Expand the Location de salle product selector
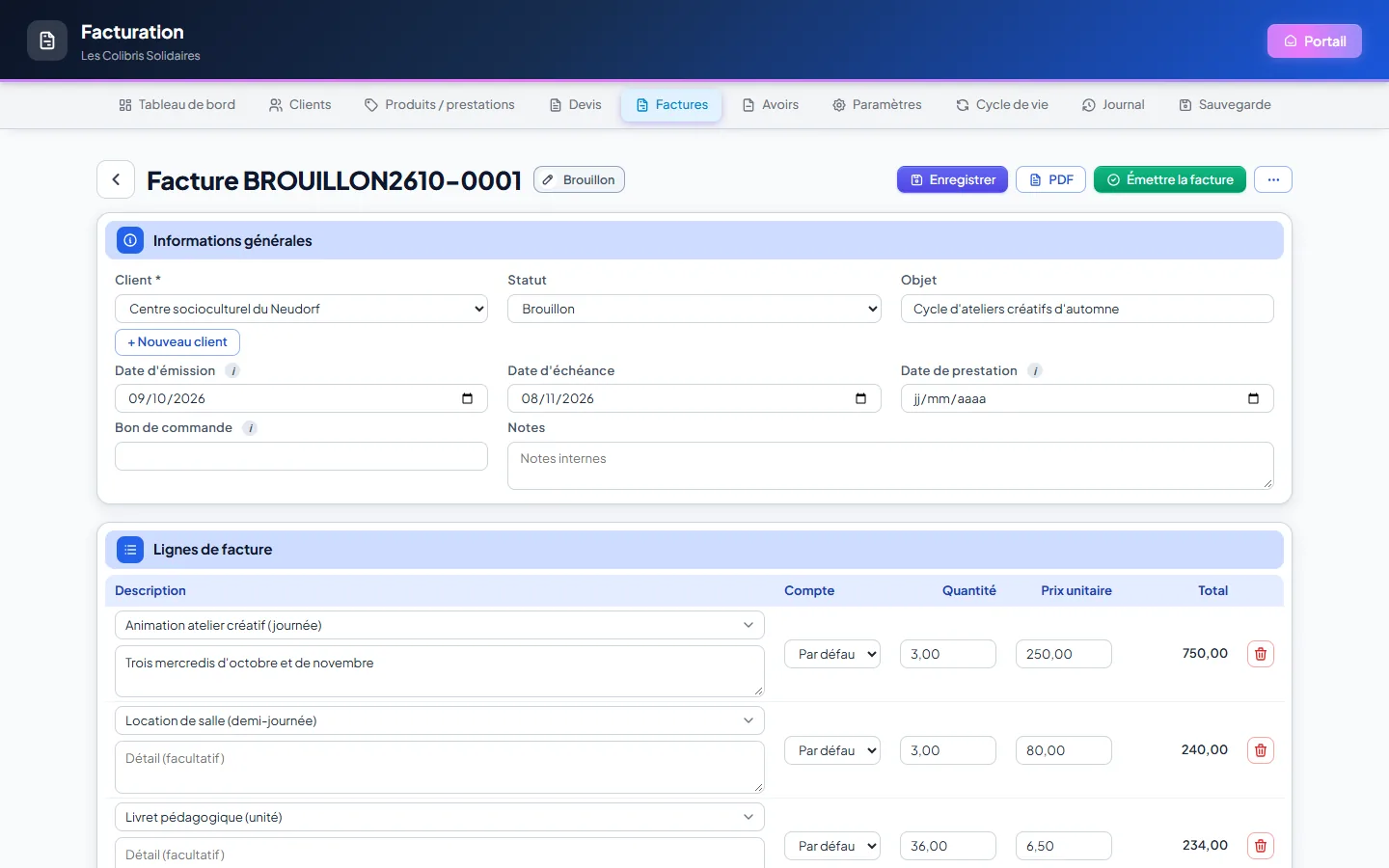1389x868 pixels. click(x=440, y=720)
